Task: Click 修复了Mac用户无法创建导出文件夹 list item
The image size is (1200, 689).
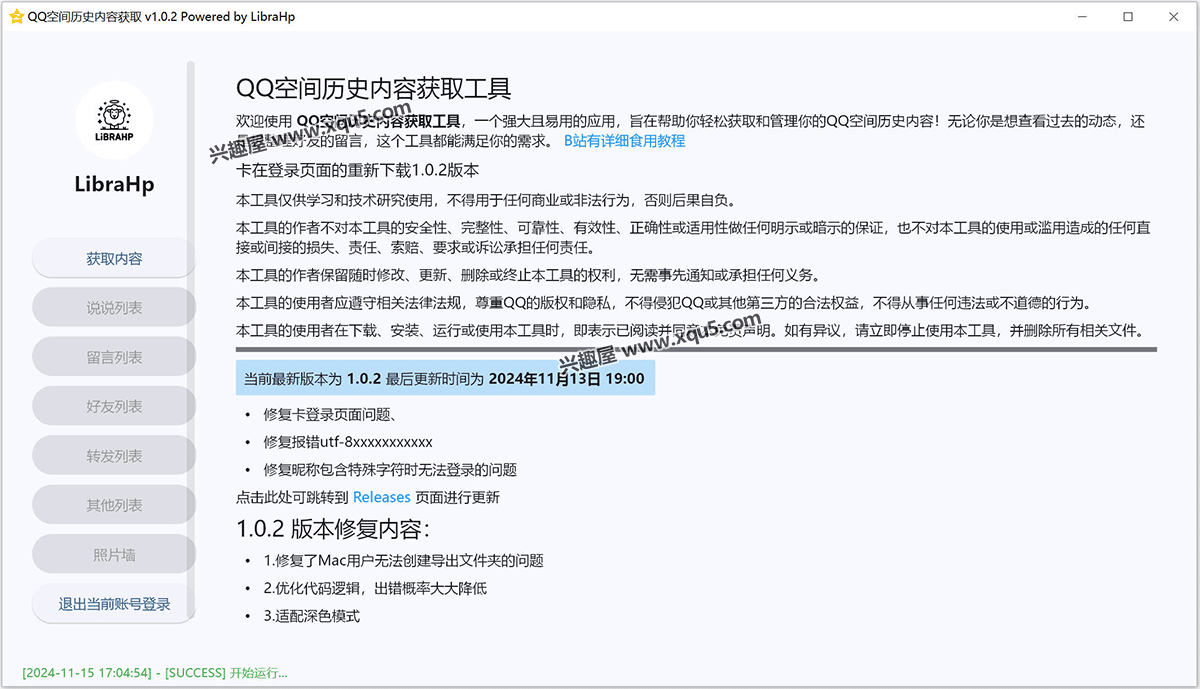Action: pyautogui.click(x=403, y=561)
